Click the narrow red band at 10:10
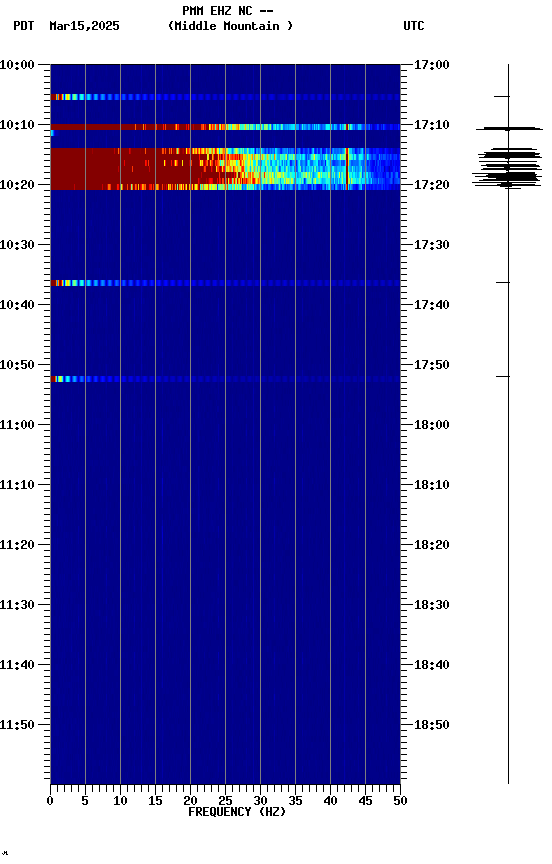Screen dimensions: 552x864 (225, 127)
